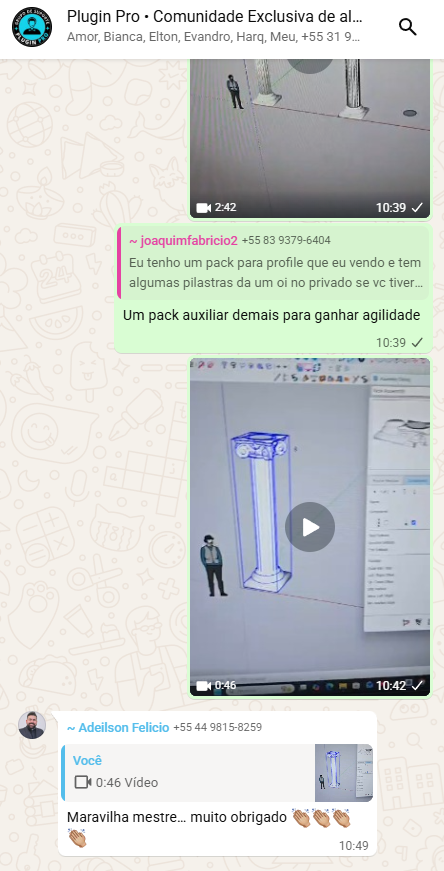This screenshot has height=871, width=444.
Task: Open the quoted 'Você' 0:46 Vídeo reply
Action: [x=217, y=773]
